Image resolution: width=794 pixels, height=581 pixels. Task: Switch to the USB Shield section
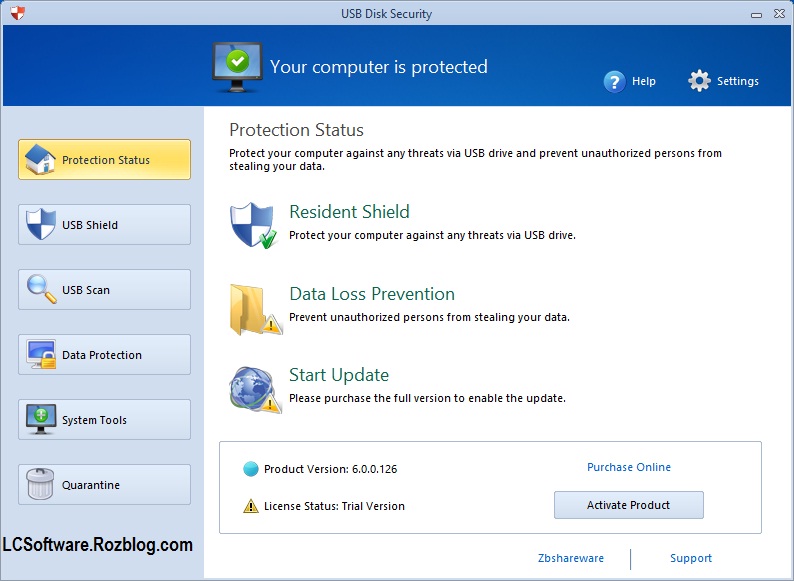(104, 224)
